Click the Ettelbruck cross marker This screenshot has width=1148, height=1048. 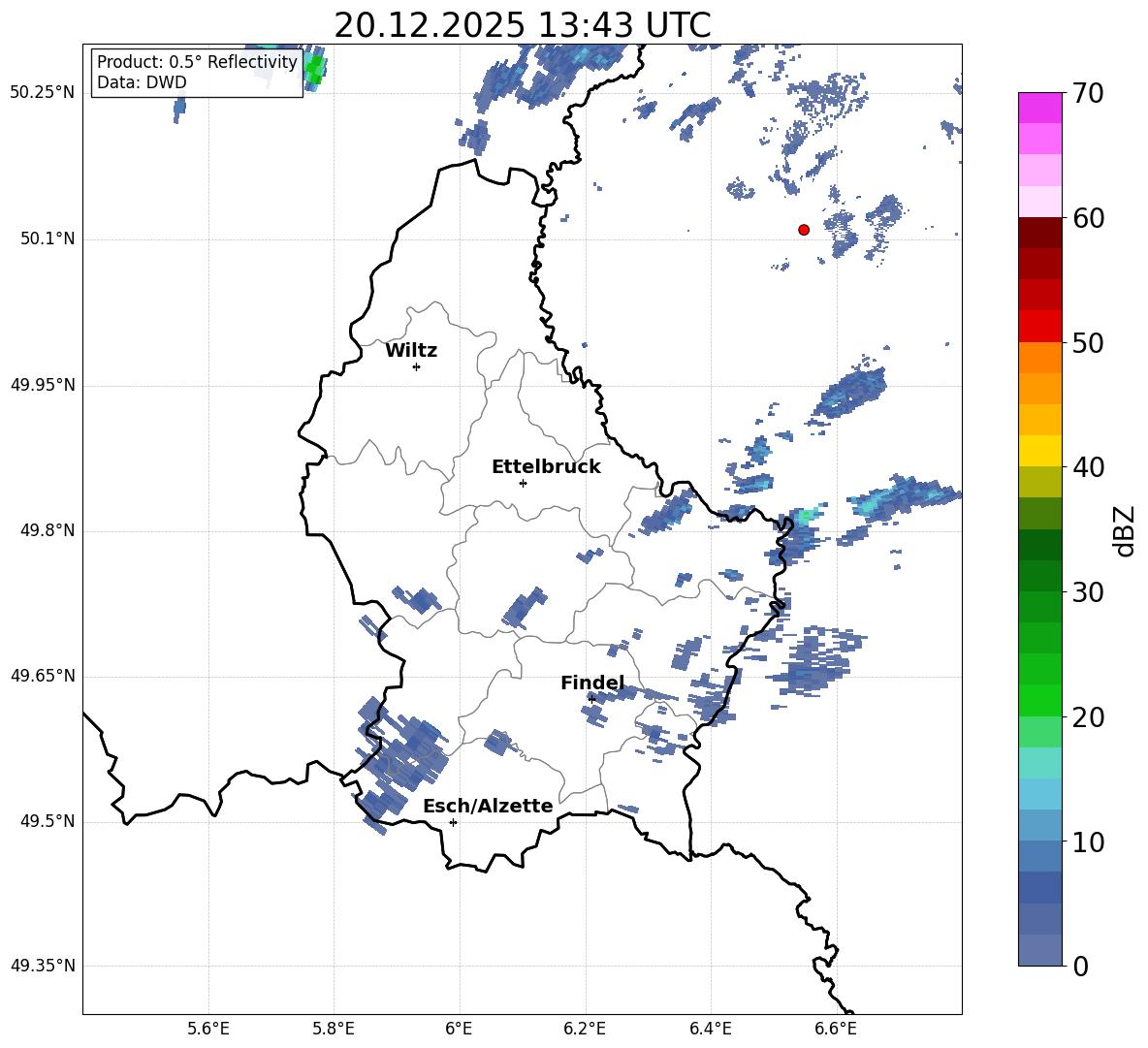coord(523,483)
